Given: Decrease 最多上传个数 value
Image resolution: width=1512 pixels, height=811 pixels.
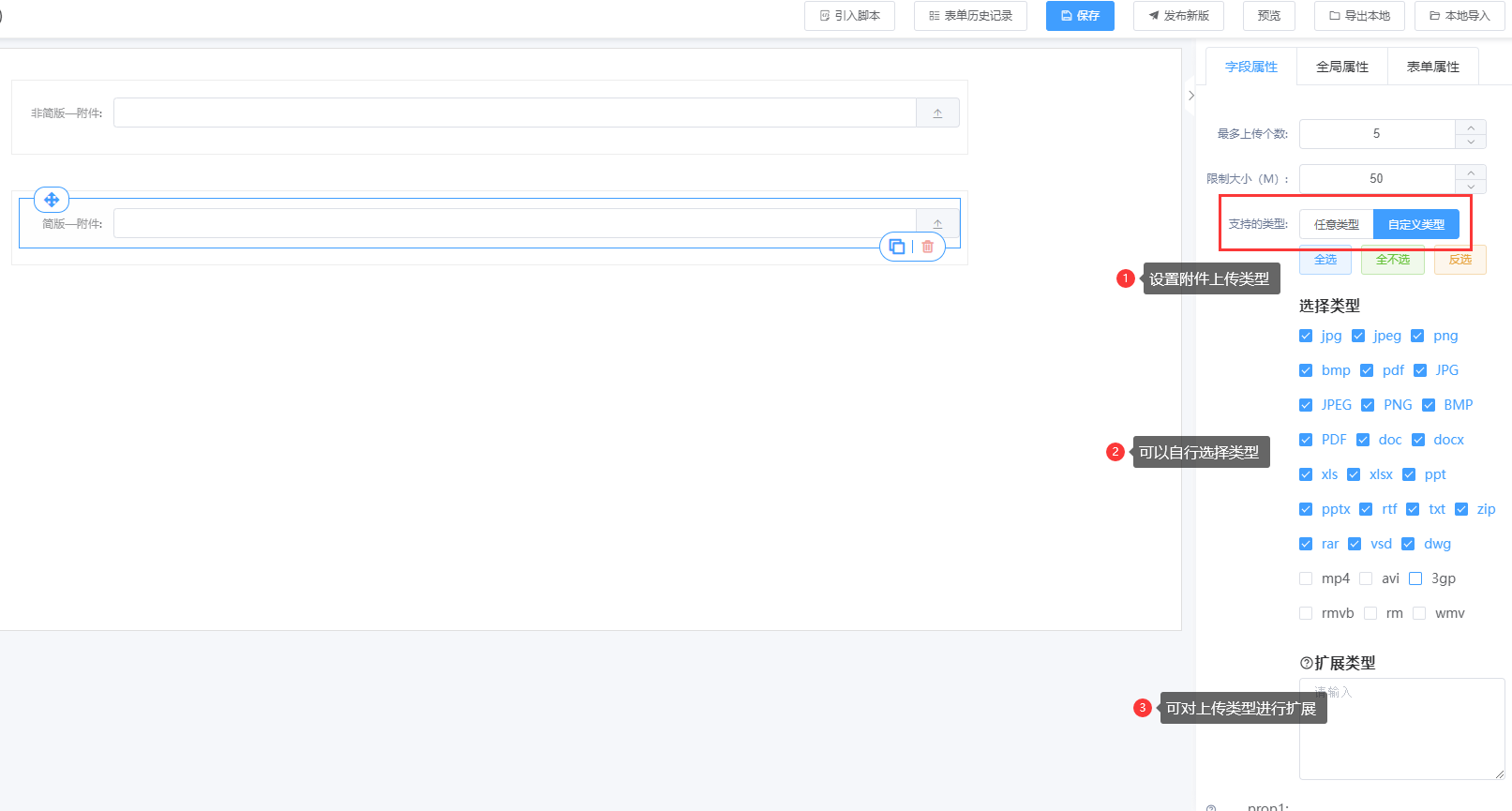Looking at the screenshot, I should click(x=1471, y=142).
